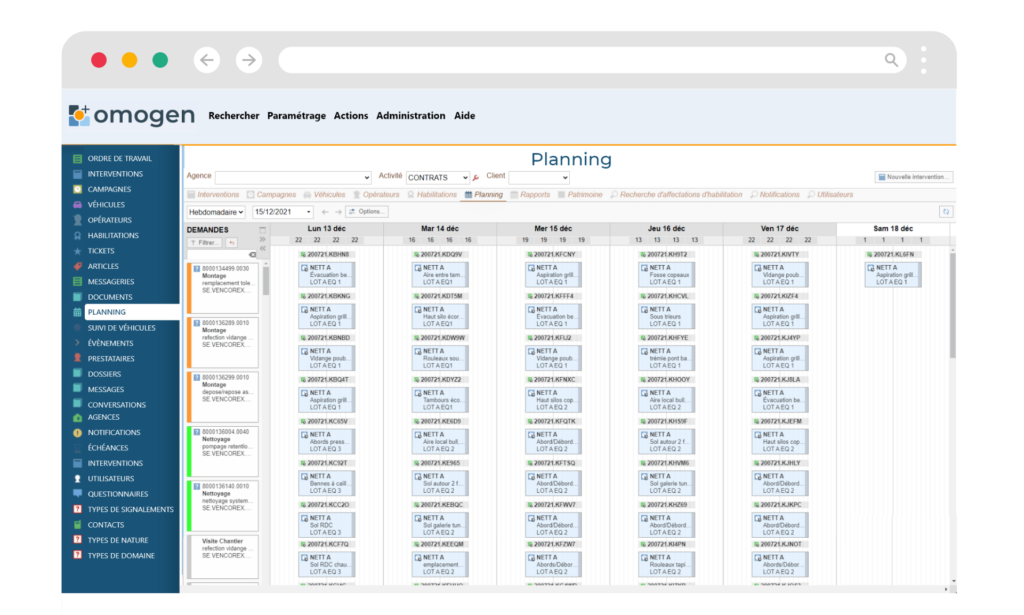Select demand card 8000134499.0030 Montage

[x=223, y=288]
